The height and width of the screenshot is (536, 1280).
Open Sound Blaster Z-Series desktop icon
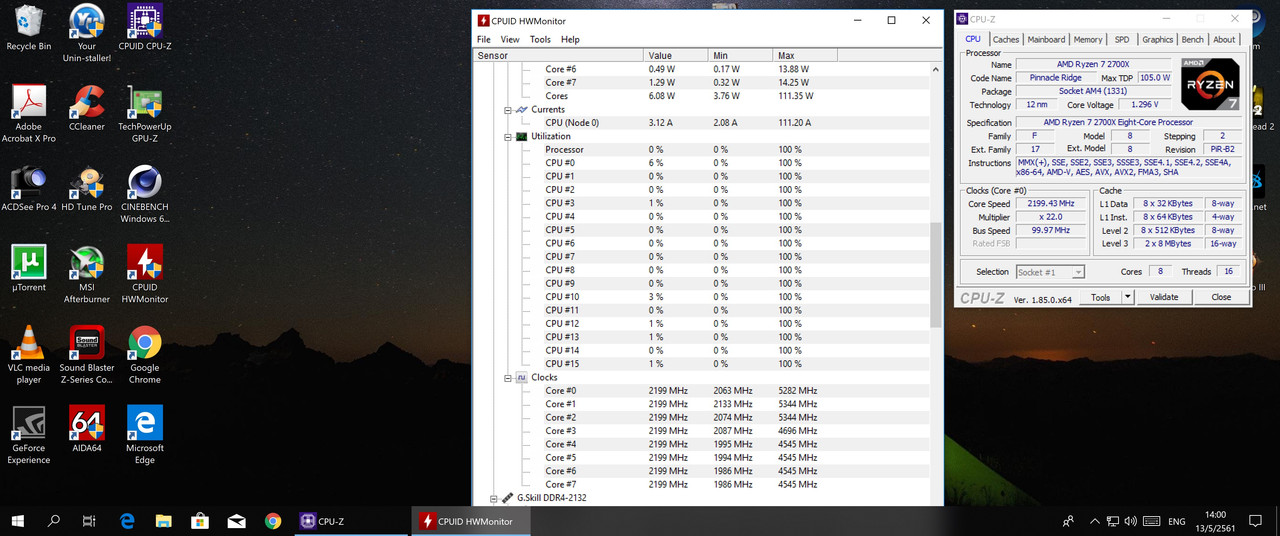87,355
